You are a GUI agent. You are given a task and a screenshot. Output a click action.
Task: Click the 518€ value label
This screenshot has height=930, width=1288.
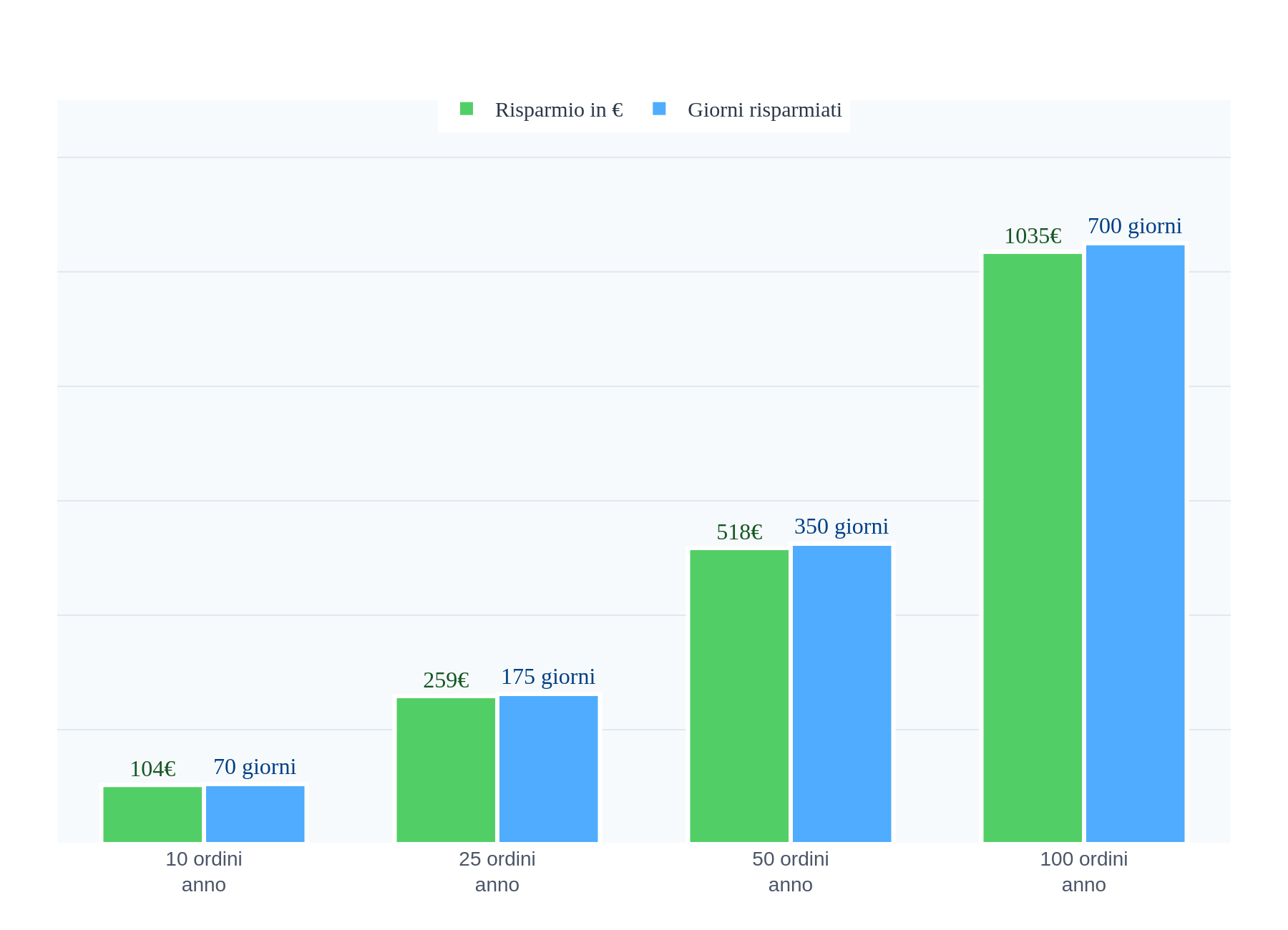[739, 532]
